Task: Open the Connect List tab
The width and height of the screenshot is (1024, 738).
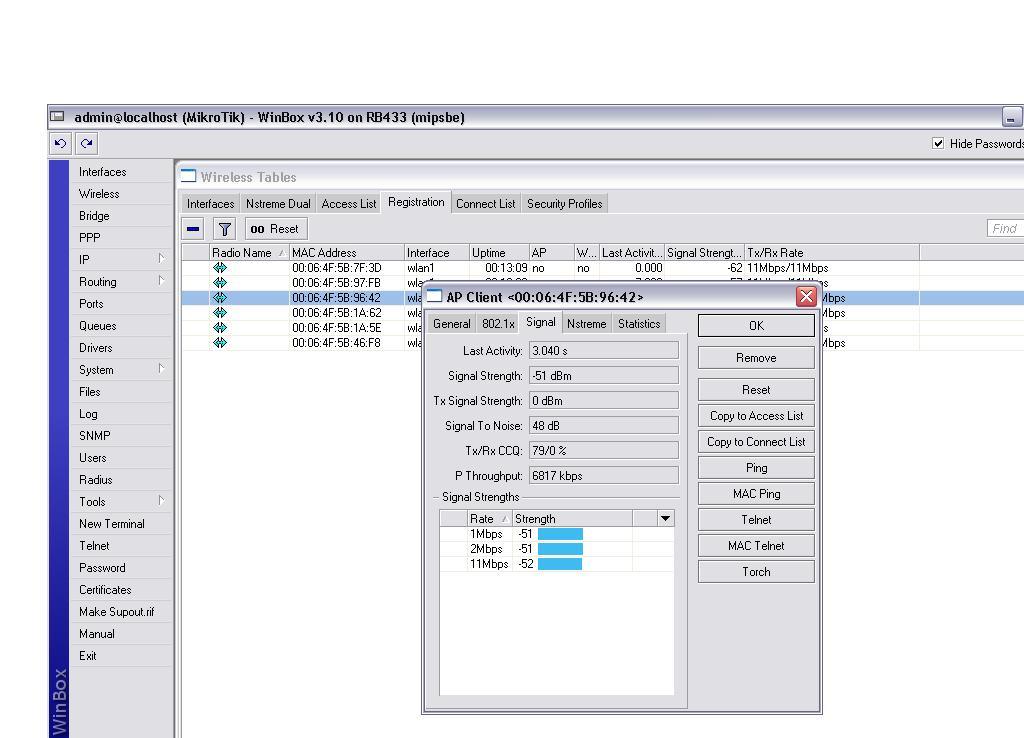Action: pyautogui.click(x=485, y=204)
